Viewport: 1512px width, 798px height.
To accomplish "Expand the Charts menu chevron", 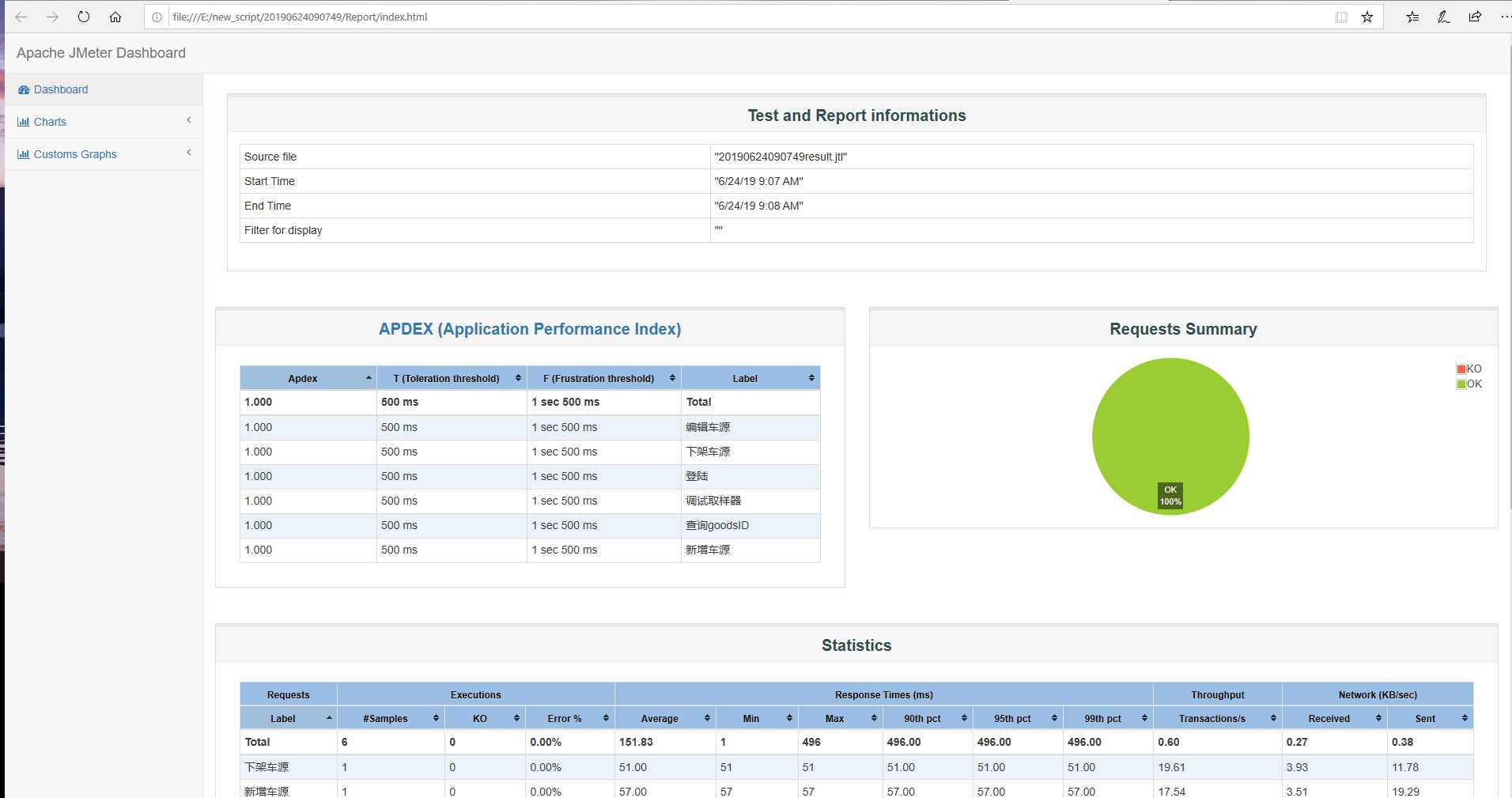I will click(x=189, y=120).
